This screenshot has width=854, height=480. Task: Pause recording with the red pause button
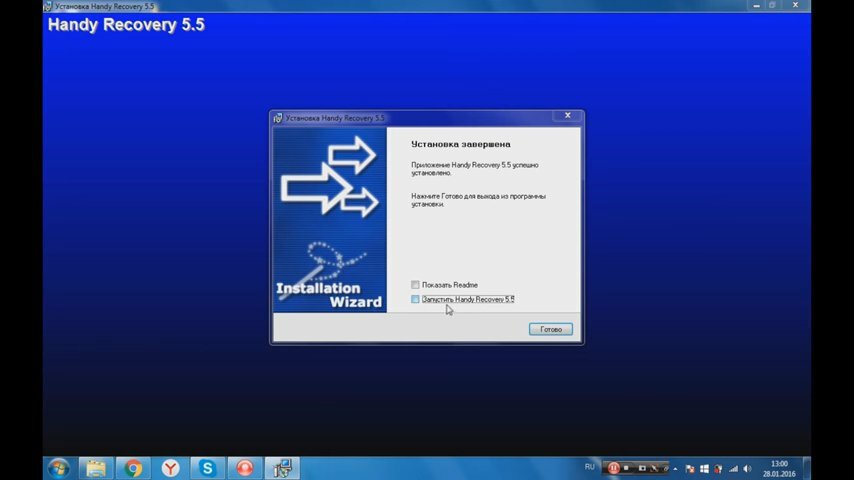coord(613,468)
